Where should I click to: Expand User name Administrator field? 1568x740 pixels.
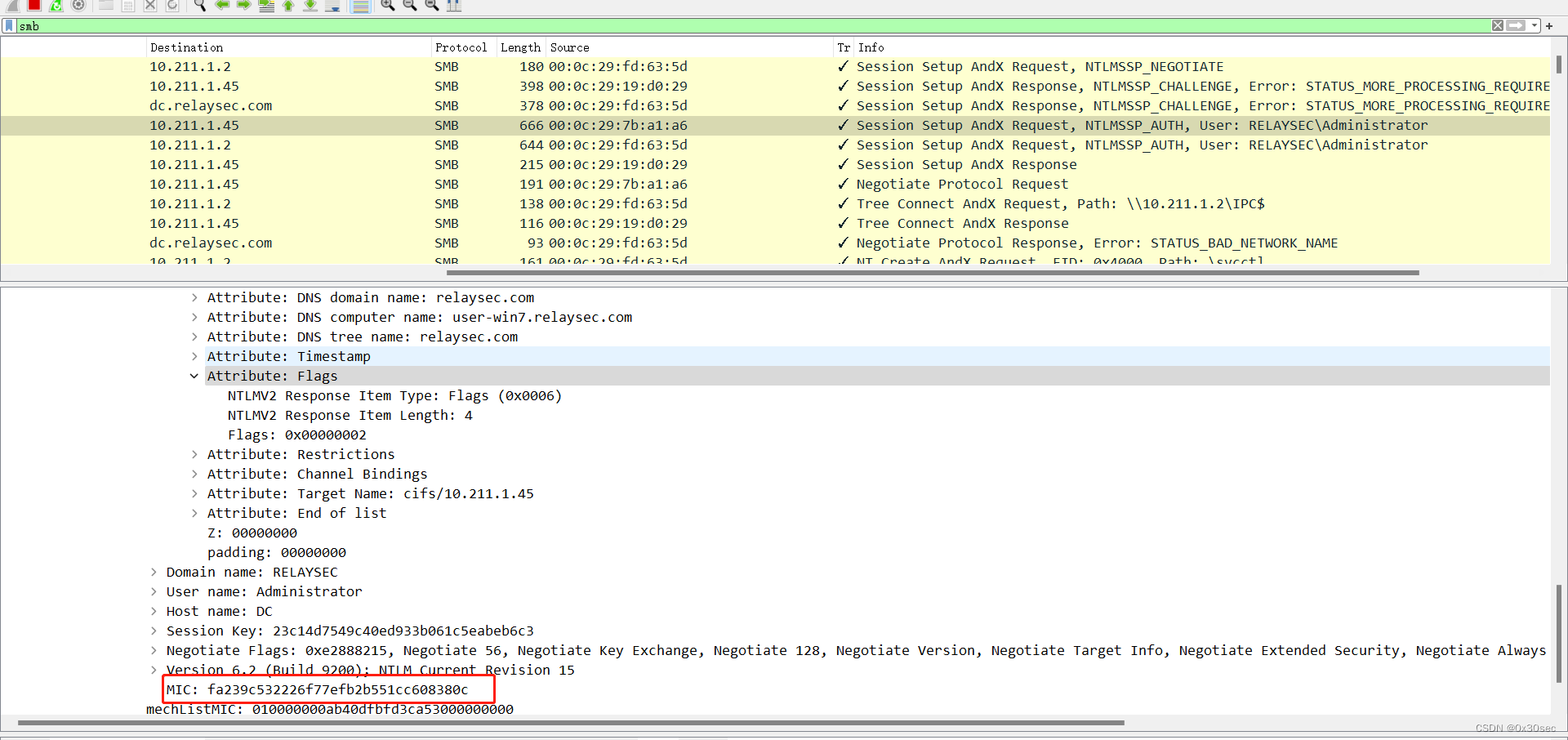click(x=154, y=592)
